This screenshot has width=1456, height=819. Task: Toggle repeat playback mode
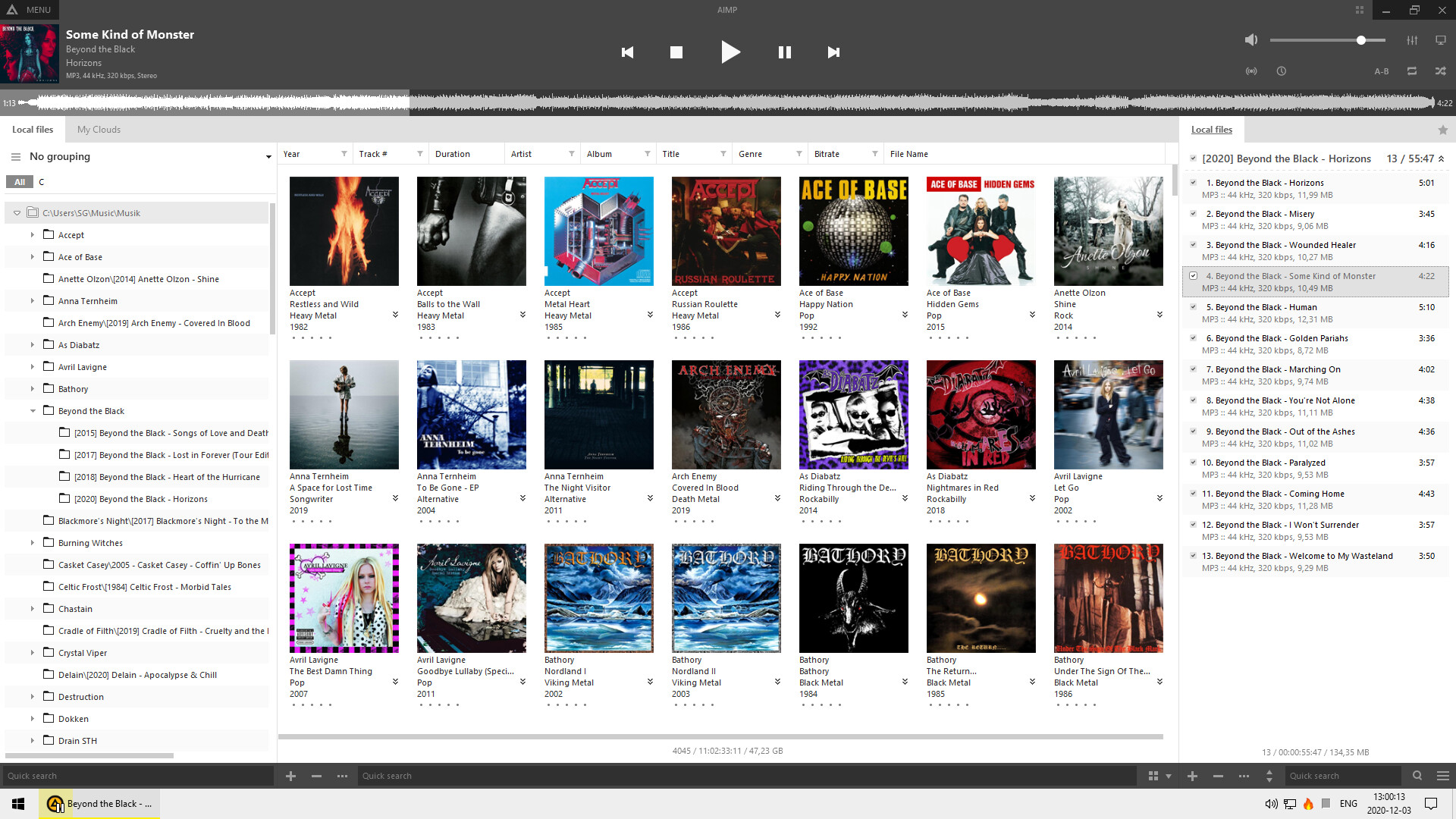[1412, 71]
